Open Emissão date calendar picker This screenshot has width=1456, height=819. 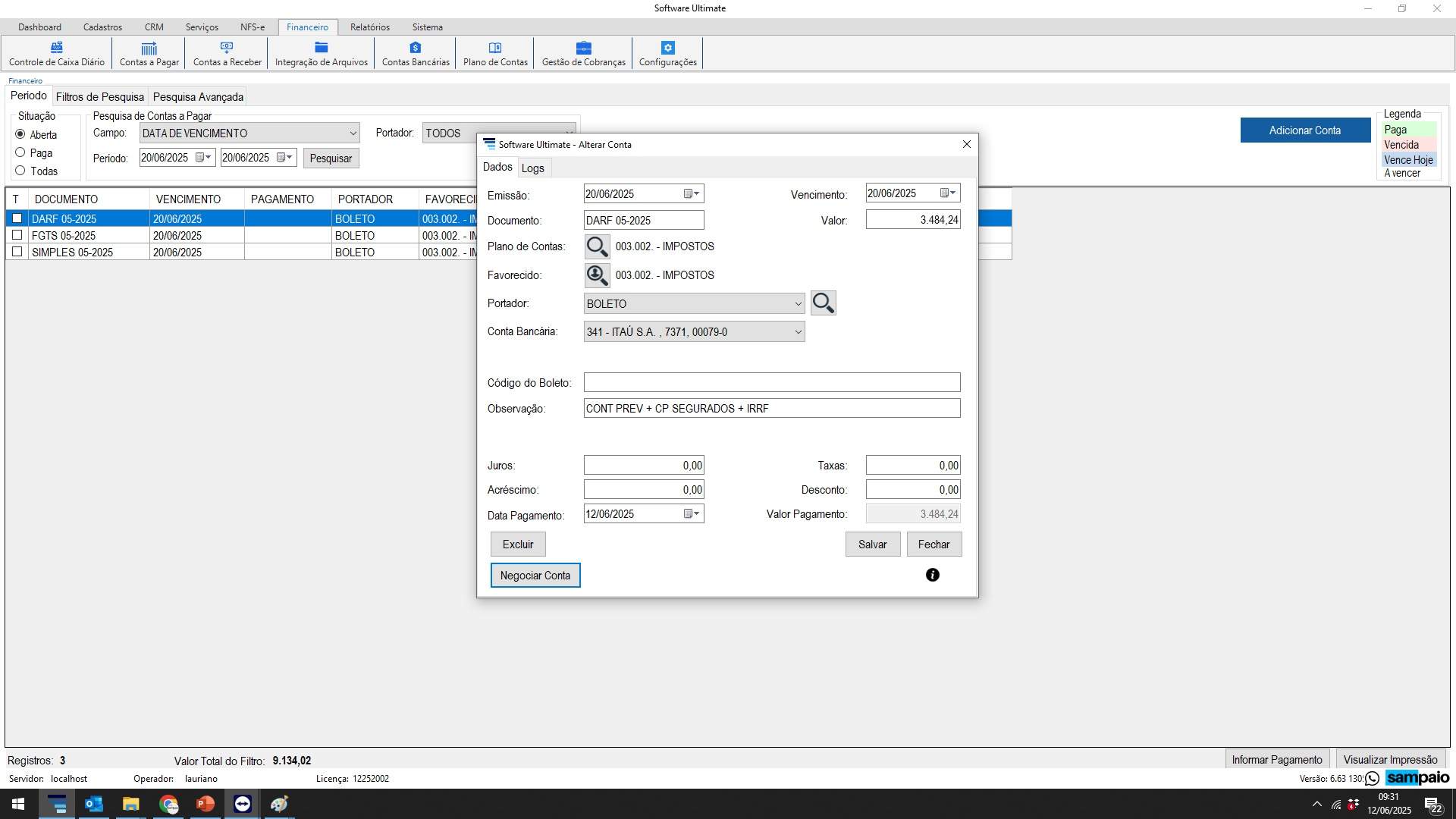[x=692, y=194]
